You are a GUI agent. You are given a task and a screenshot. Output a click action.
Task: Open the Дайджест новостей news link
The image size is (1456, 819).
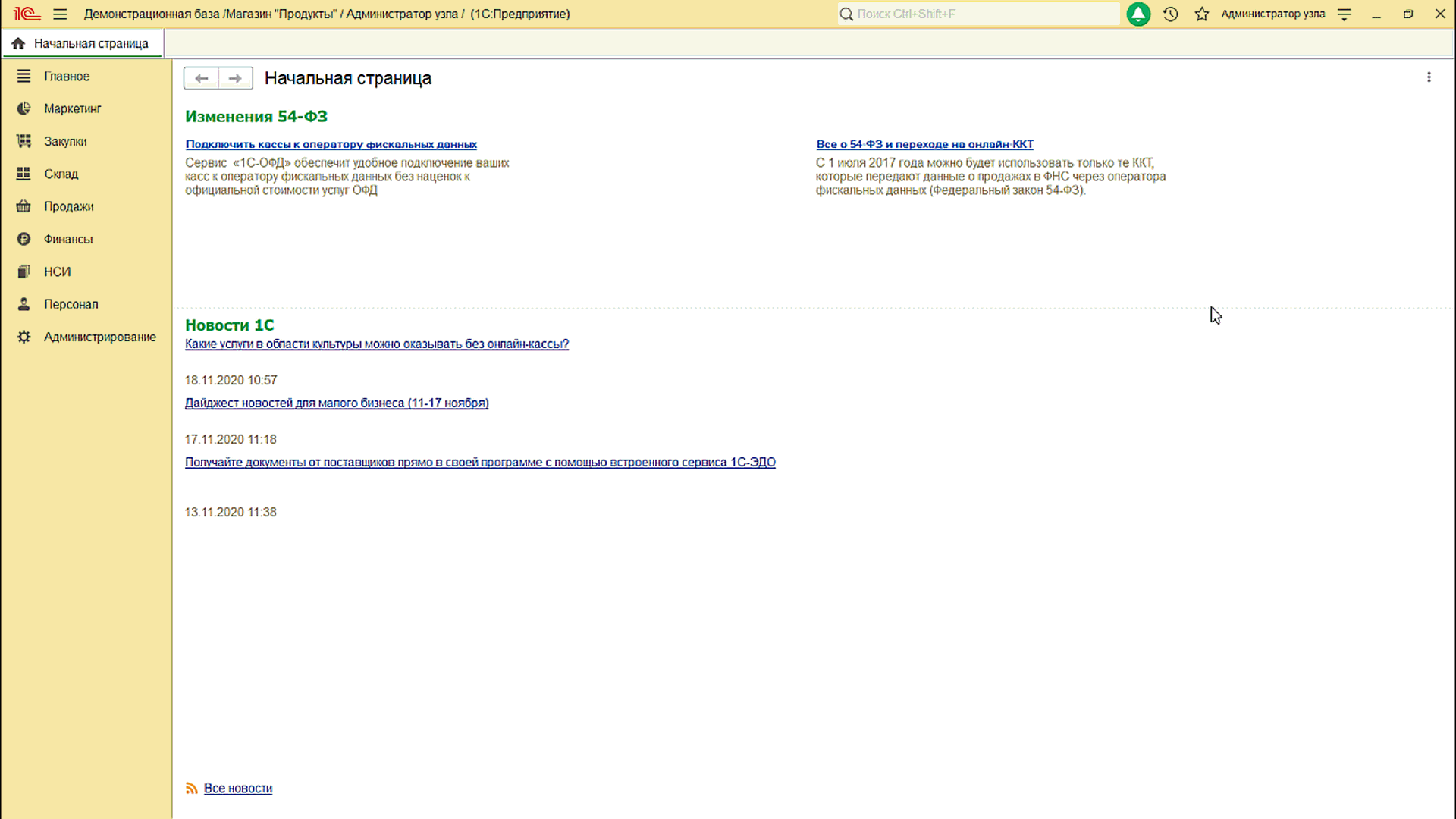click(x=336, y=403)
